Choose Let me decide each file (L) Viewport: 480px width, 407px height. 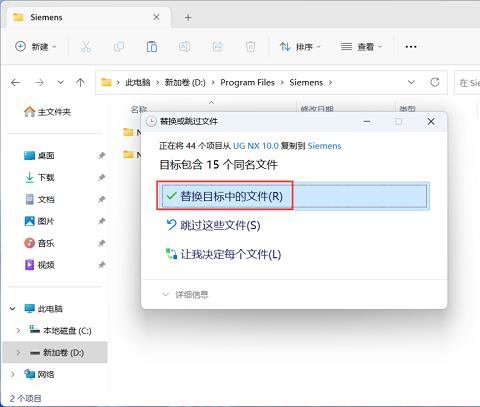point(224,254)
